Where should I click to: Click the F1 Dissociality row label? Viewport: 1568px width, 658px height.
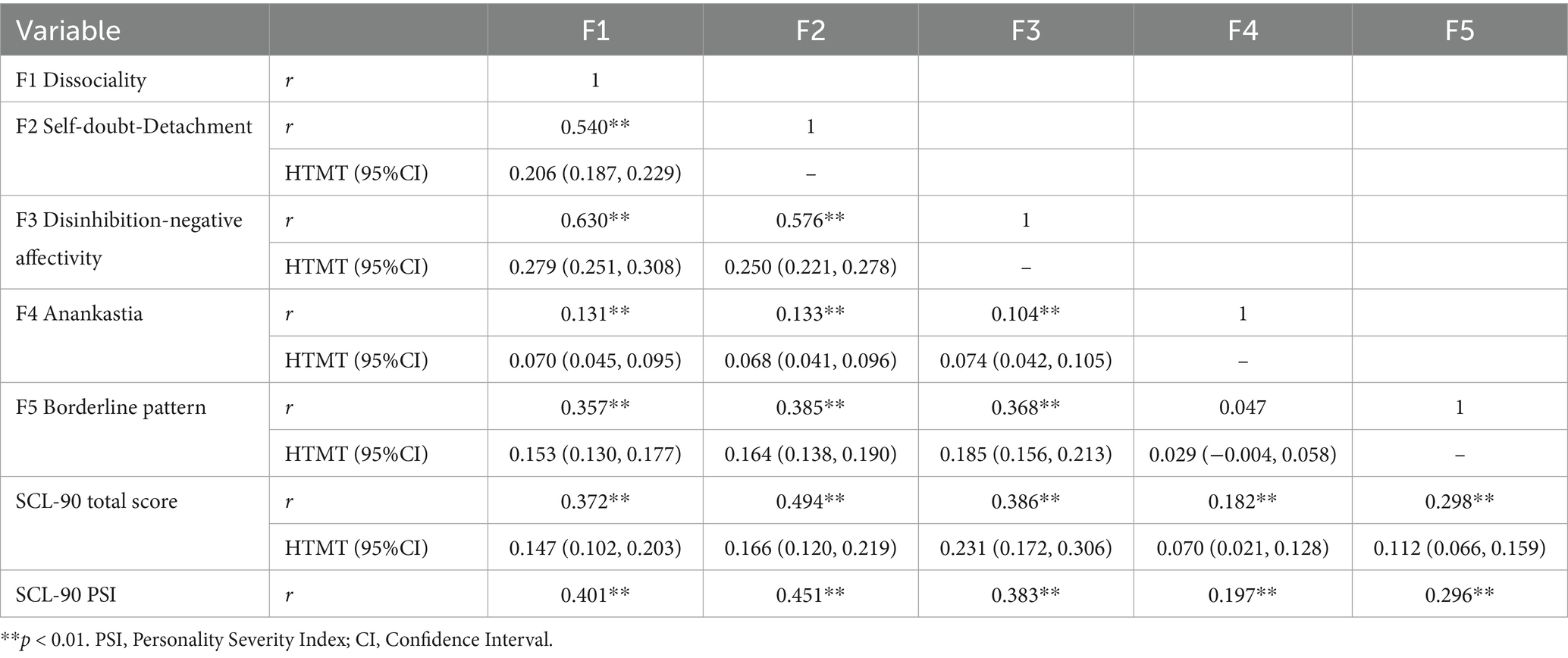81,80
